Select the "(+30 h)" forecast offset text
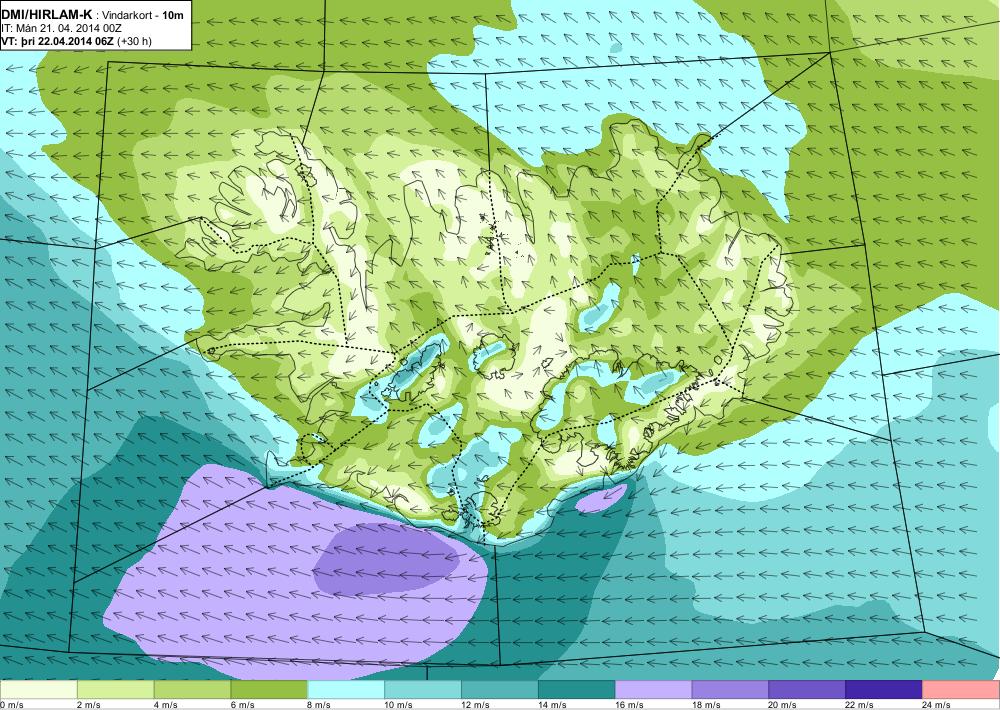The width and height of the screenshot is (1000, 710). tap(135, 41)
